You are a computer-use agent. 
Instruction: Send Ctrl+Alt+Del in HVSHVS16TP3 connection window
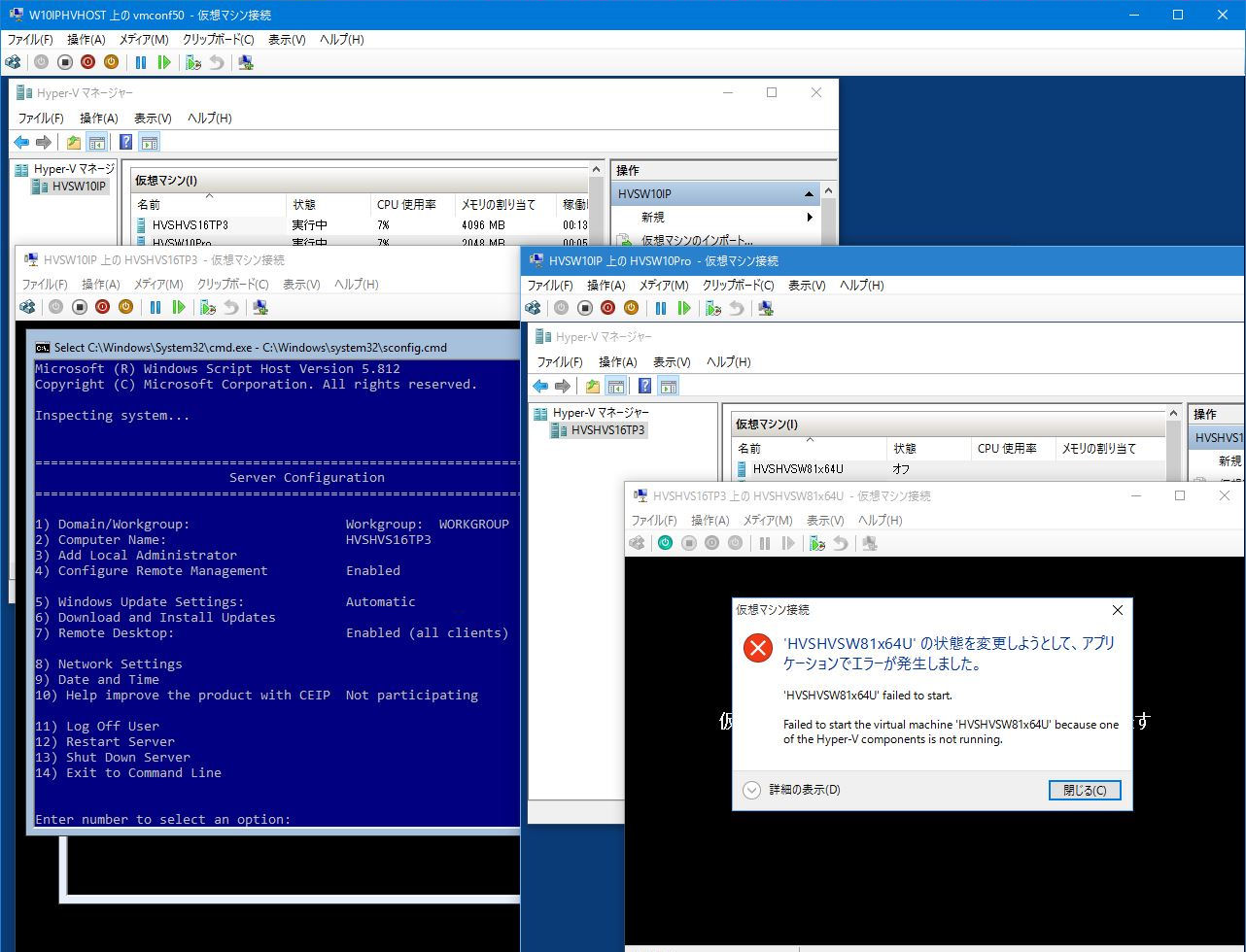click(27, 307)
